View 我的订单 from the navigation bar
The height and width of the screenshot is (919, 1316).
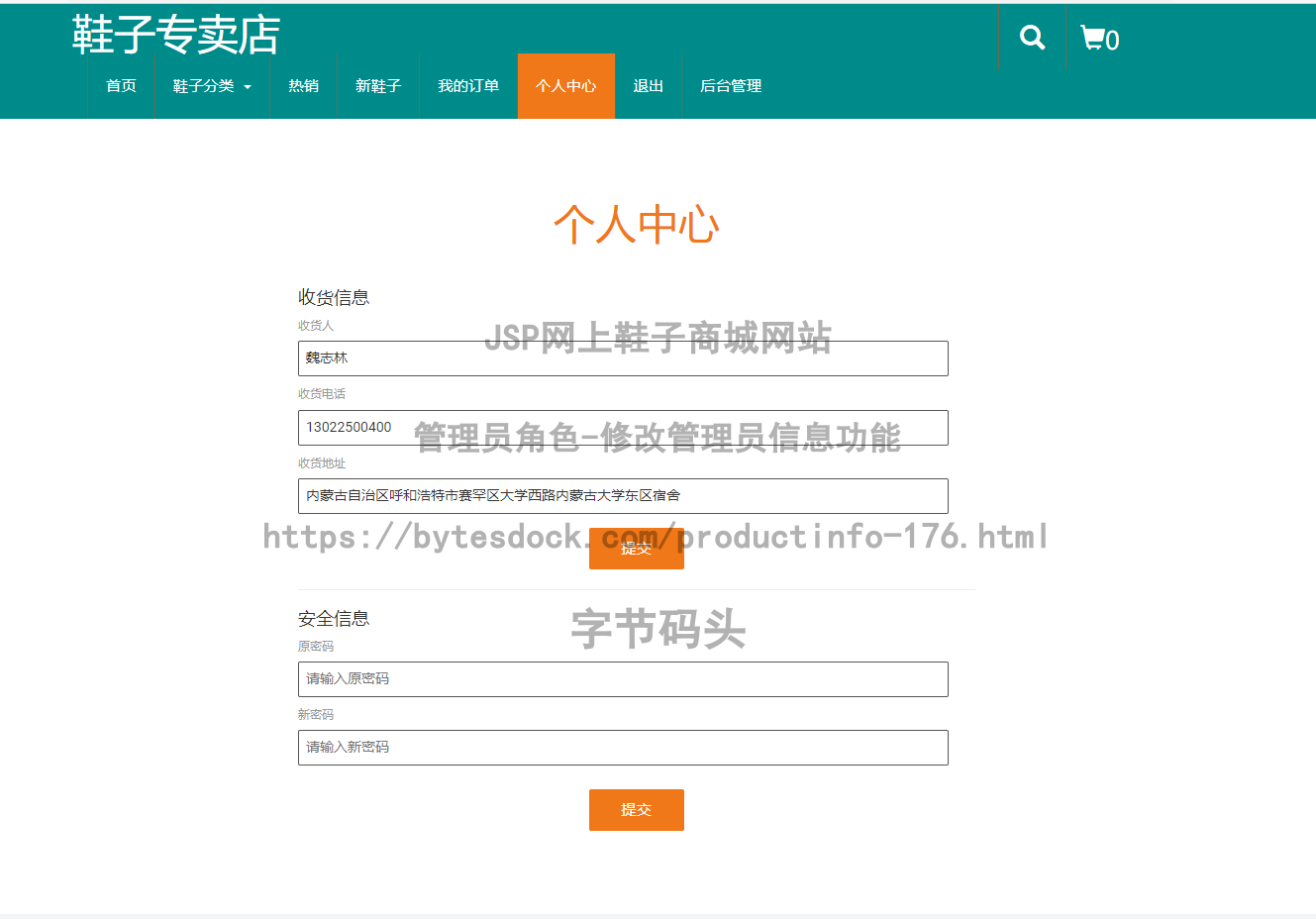[x=468, y=86]
